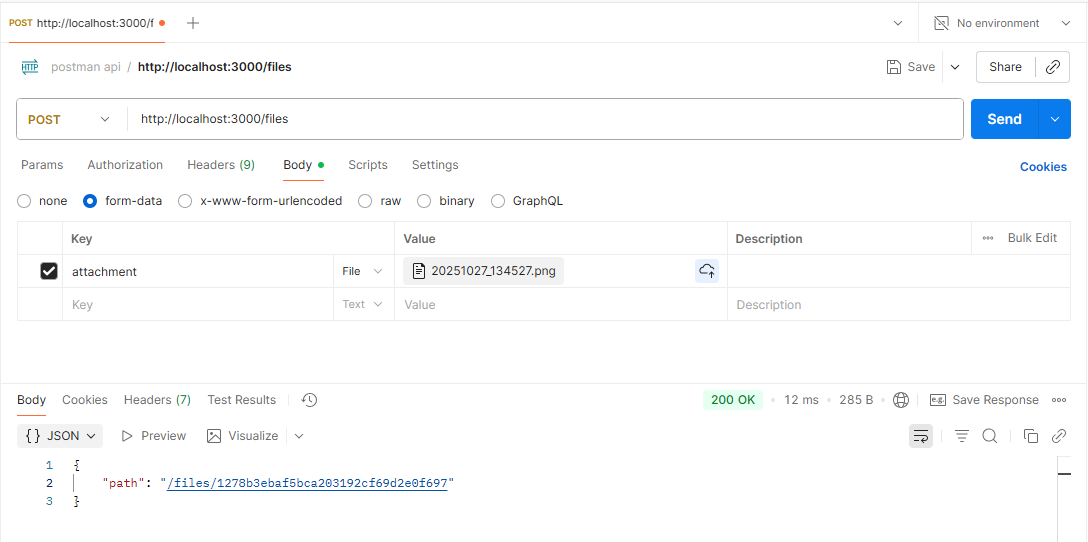Click the empty Description field
1088x542 pixels.
click(899, 304)
